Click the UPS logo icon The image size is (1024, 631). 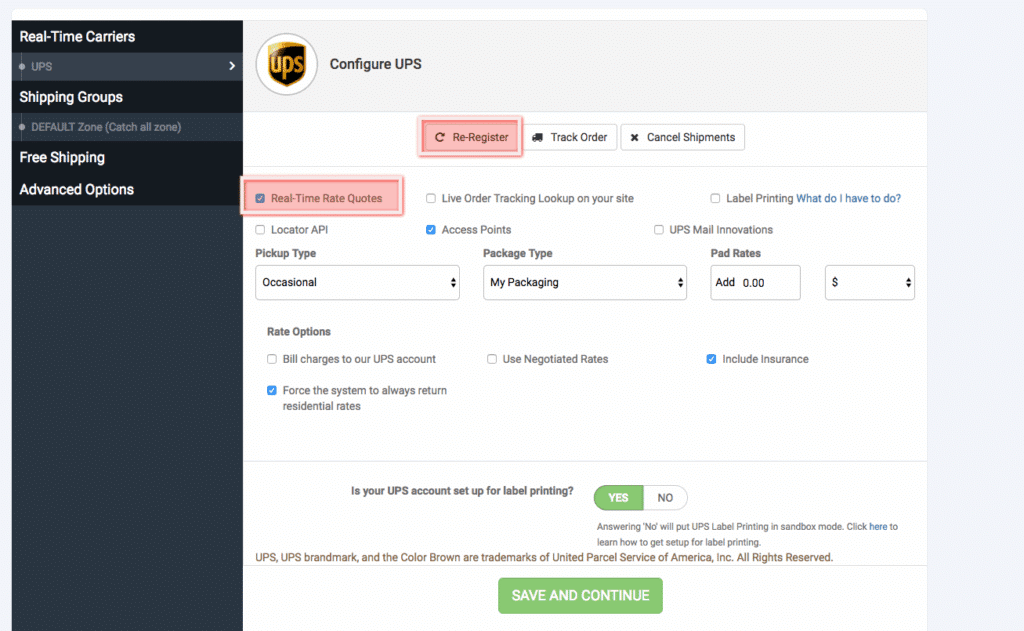(287, 64)
